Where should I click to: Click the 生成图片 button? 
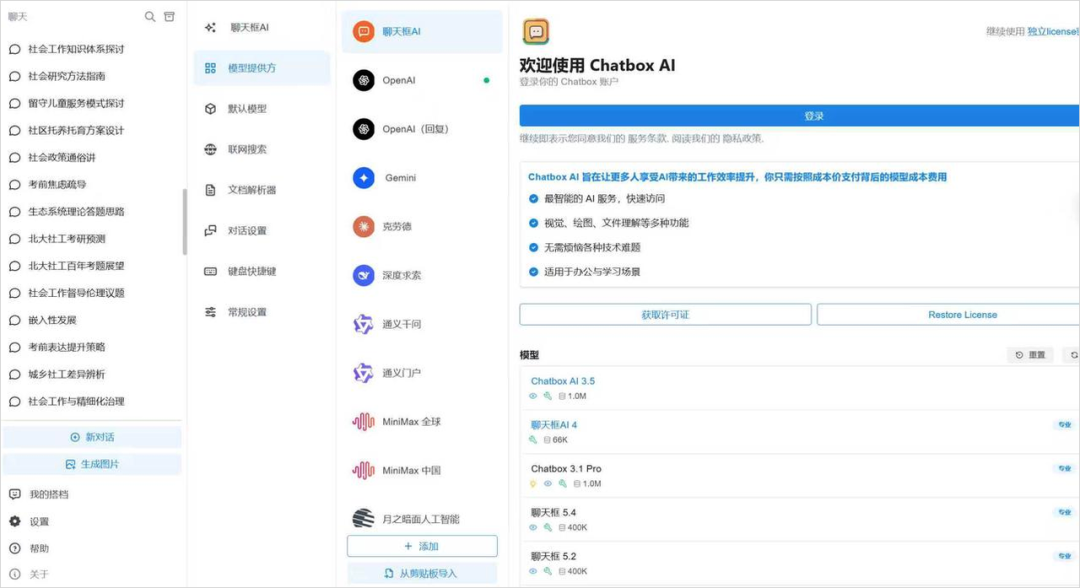coord(92,464)
